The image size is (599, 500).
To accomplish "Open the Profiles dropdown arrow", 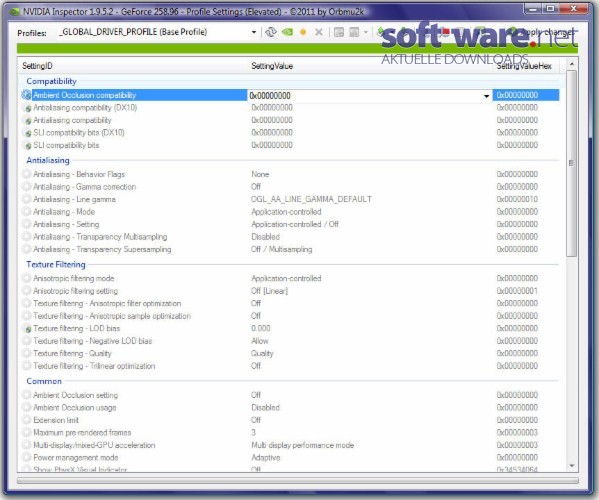I will [254, 32].
